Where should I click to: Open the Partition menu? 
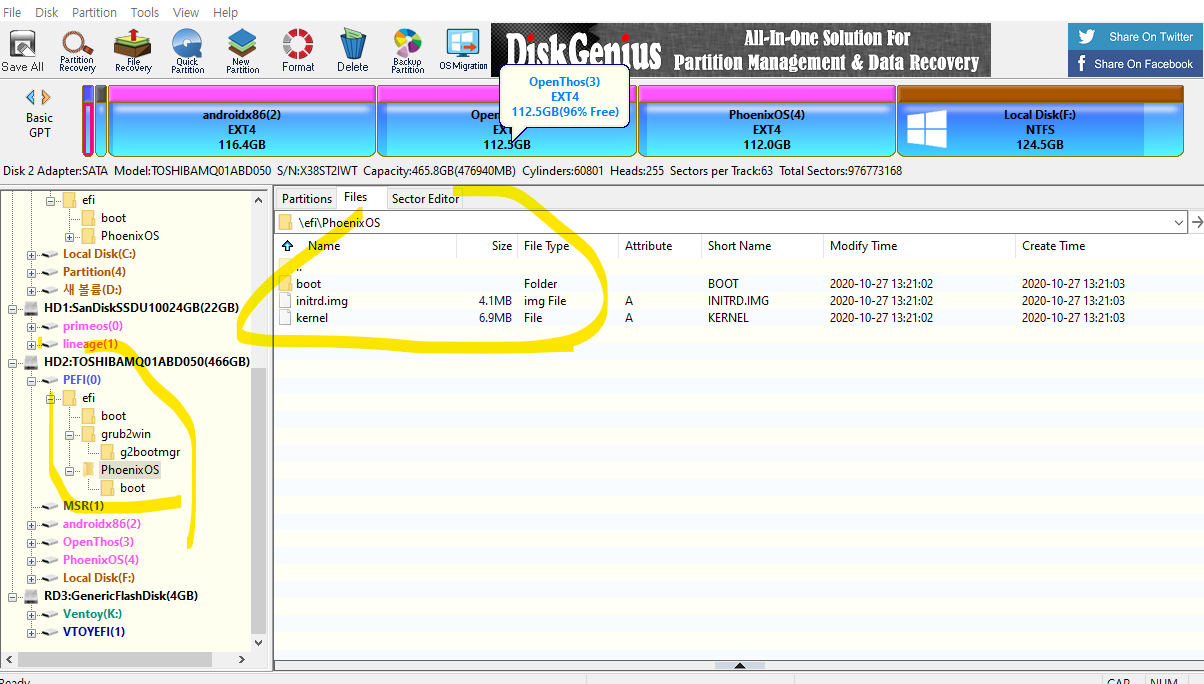tap(94, 12)
